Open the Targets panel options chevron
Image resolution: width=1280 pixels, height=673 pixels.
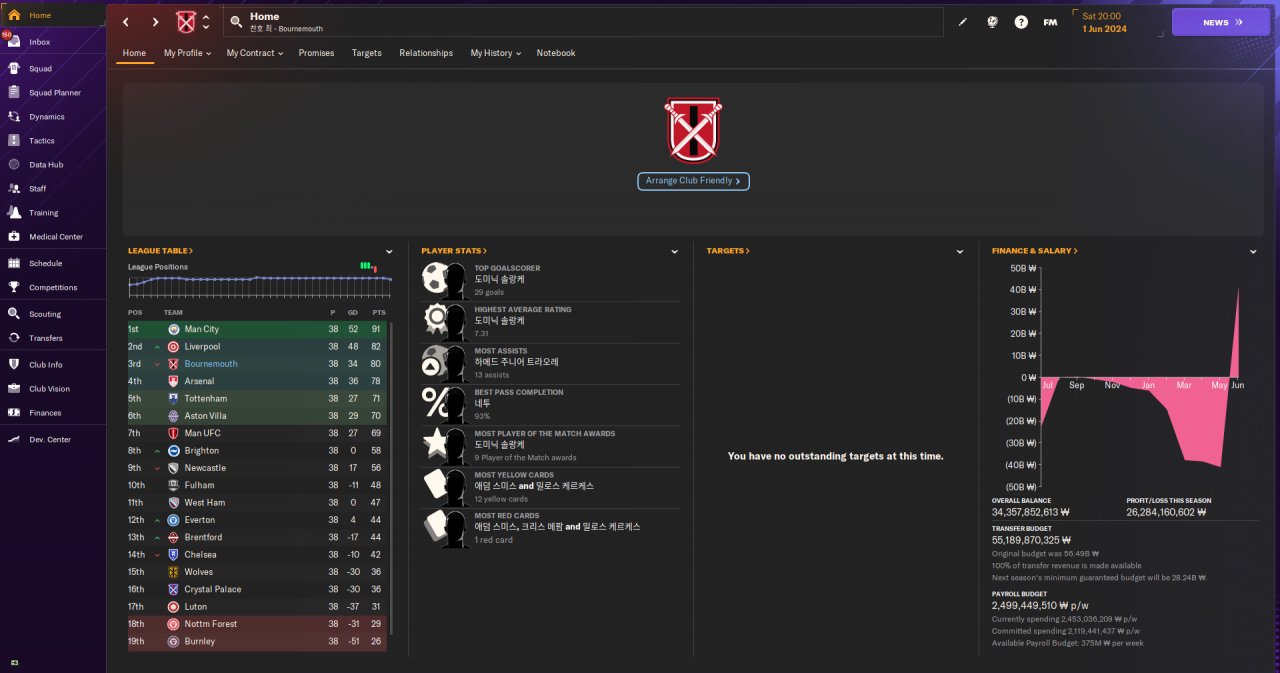[960, 252]
